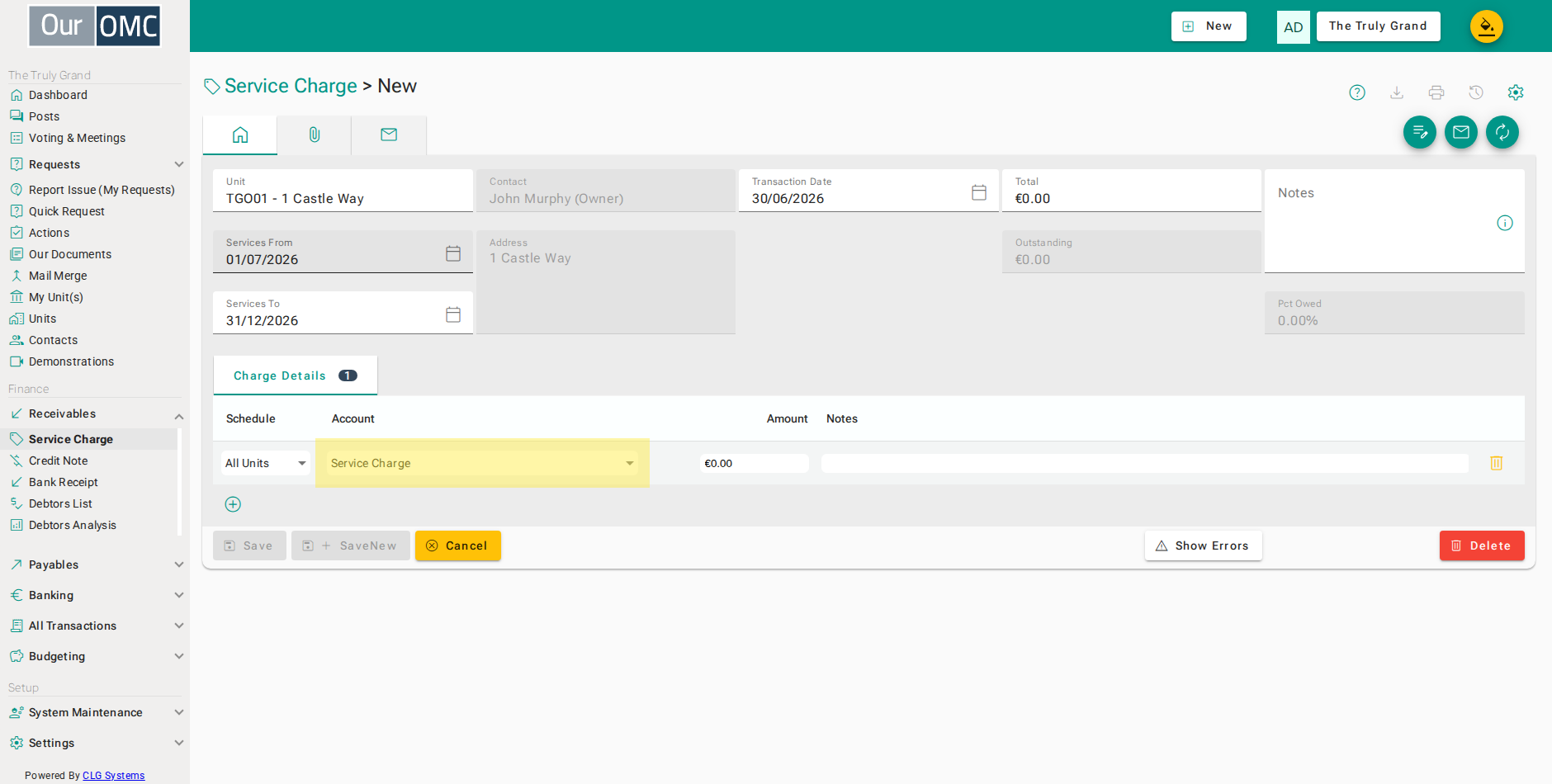
Task: Select the Charge Details tab
Action: tap(296, 375)
